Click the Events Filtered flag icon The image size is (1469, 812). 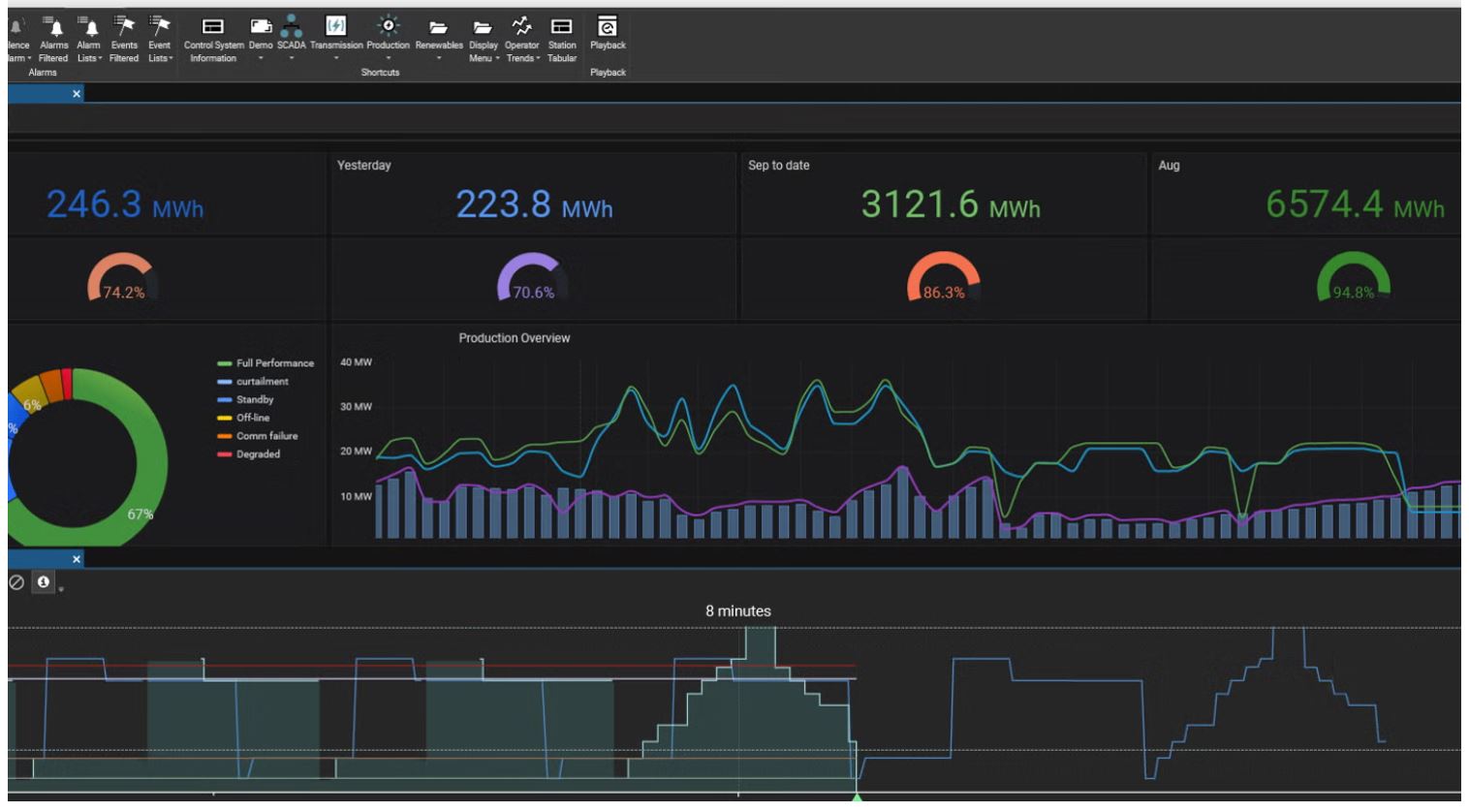point(124,27)
